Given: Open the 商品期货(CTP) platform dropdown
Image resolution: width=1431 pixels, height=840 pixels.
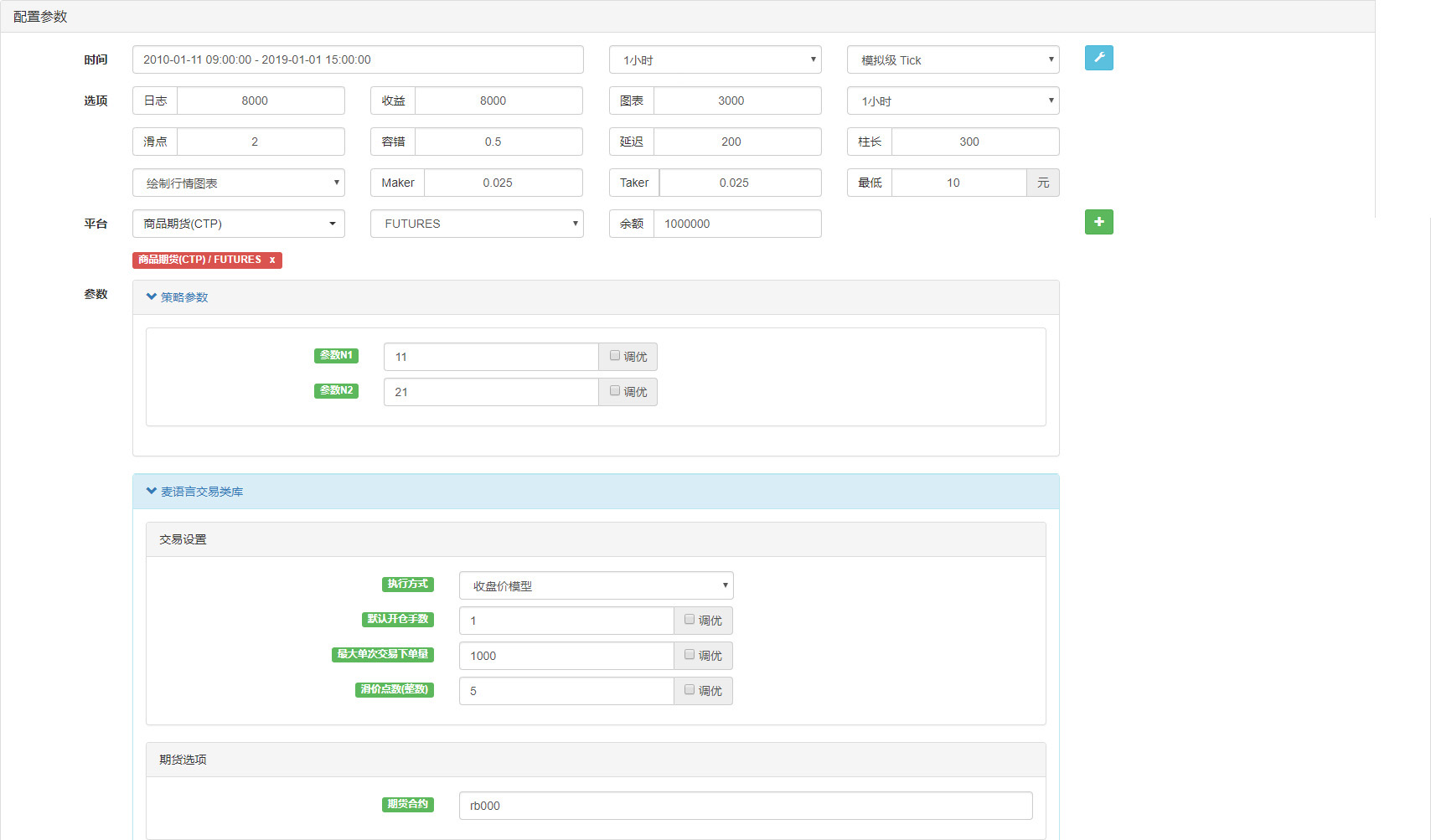Looking at the screenshot, I should click(x=238, y=224).
